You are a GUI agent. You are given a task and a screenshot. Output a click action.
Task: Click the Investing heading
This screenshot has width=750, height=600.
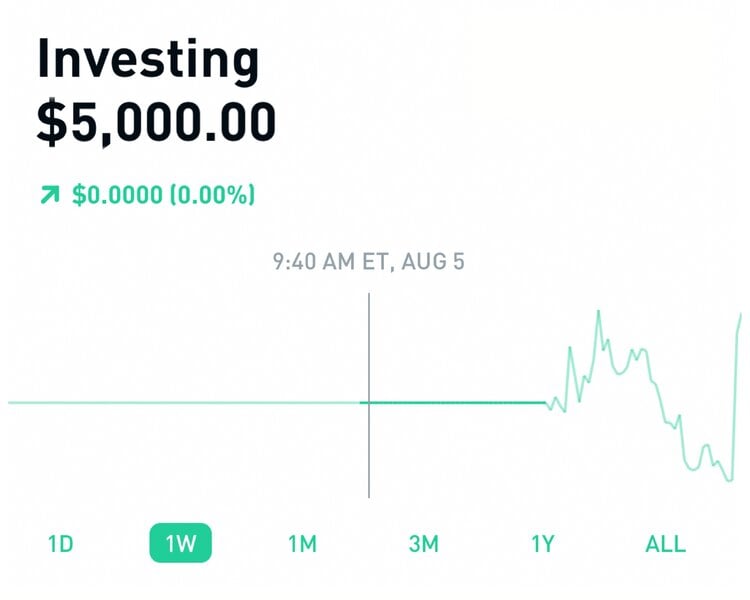click(x=148, y=60)
